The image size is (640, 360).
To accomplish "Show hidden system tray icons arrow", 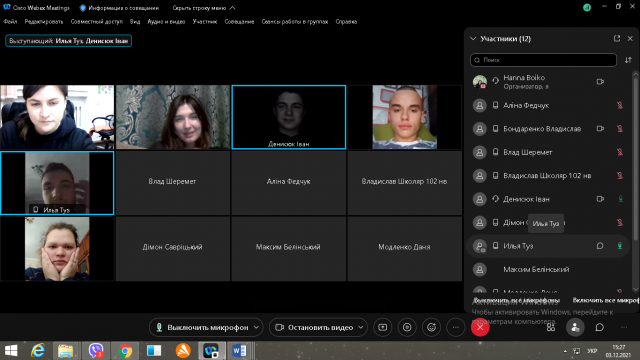I will [x=565, y=351].
